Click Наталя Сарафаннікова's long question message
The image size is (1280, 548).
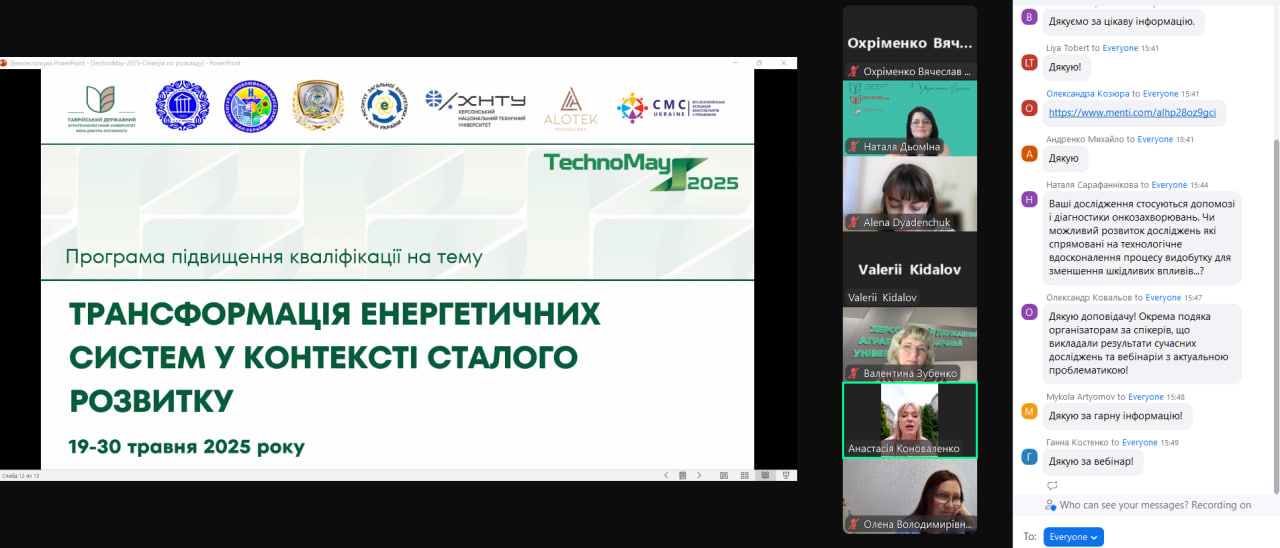(x=1142, y=237)
